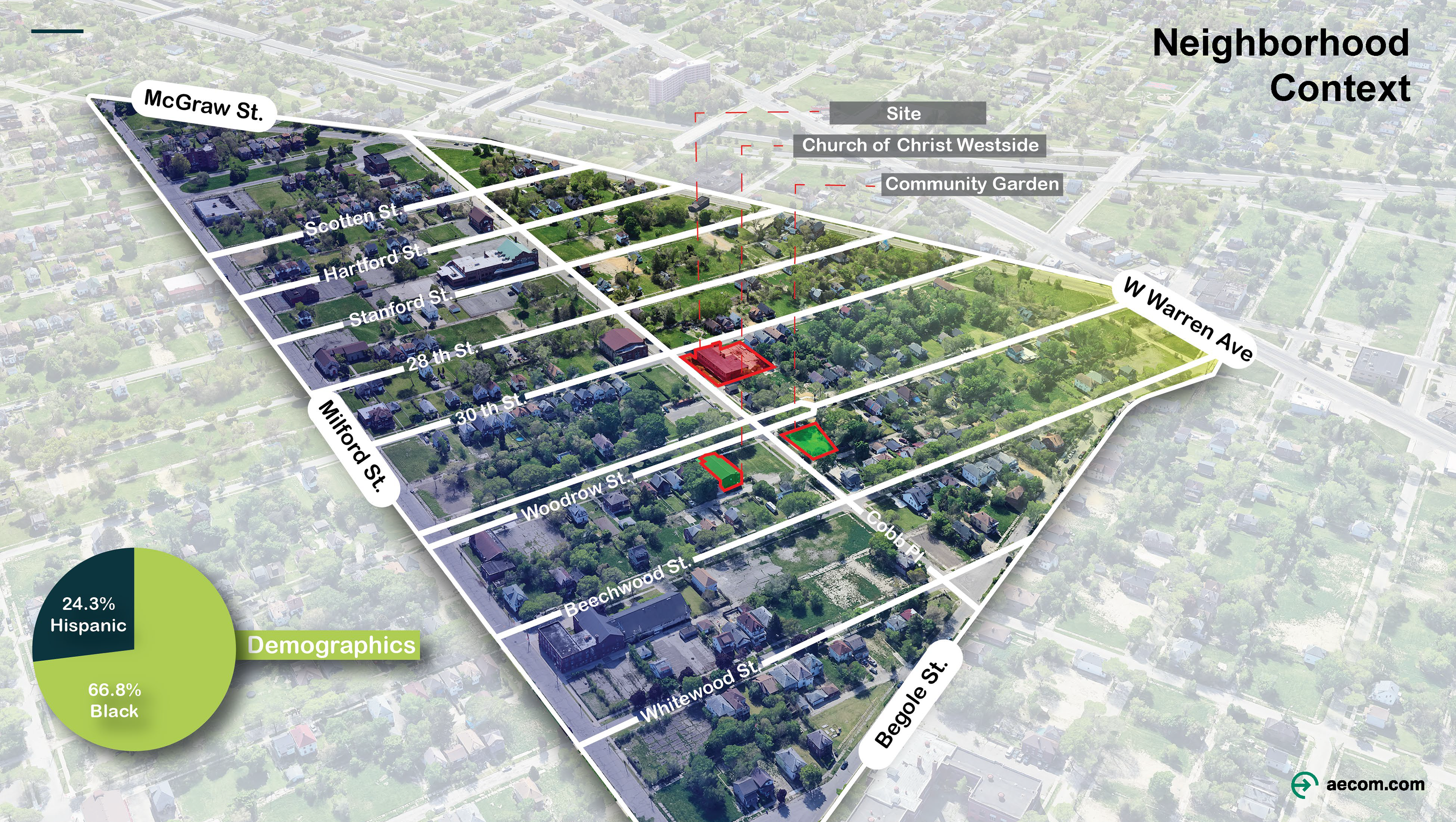
Task: Click the W Warren Ave street label
Action: coord(1189,319)
